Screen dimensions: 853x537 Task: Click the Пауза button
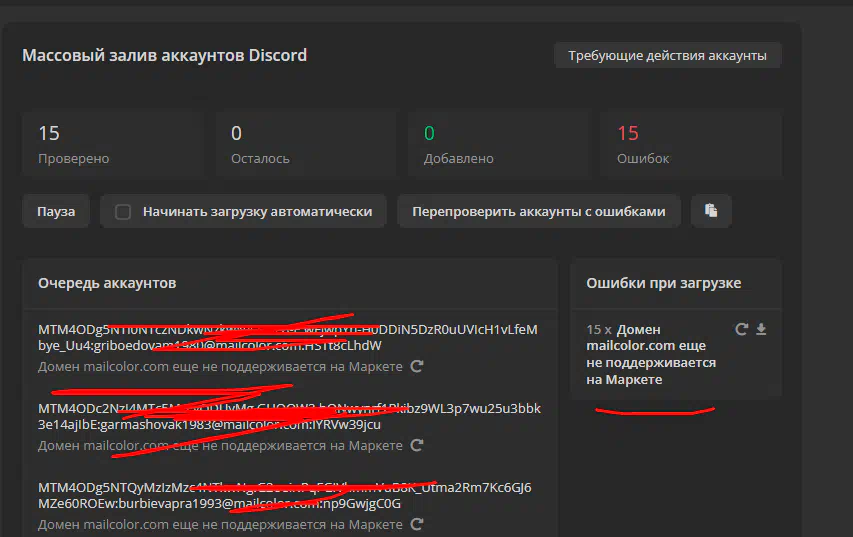[56, 211]
